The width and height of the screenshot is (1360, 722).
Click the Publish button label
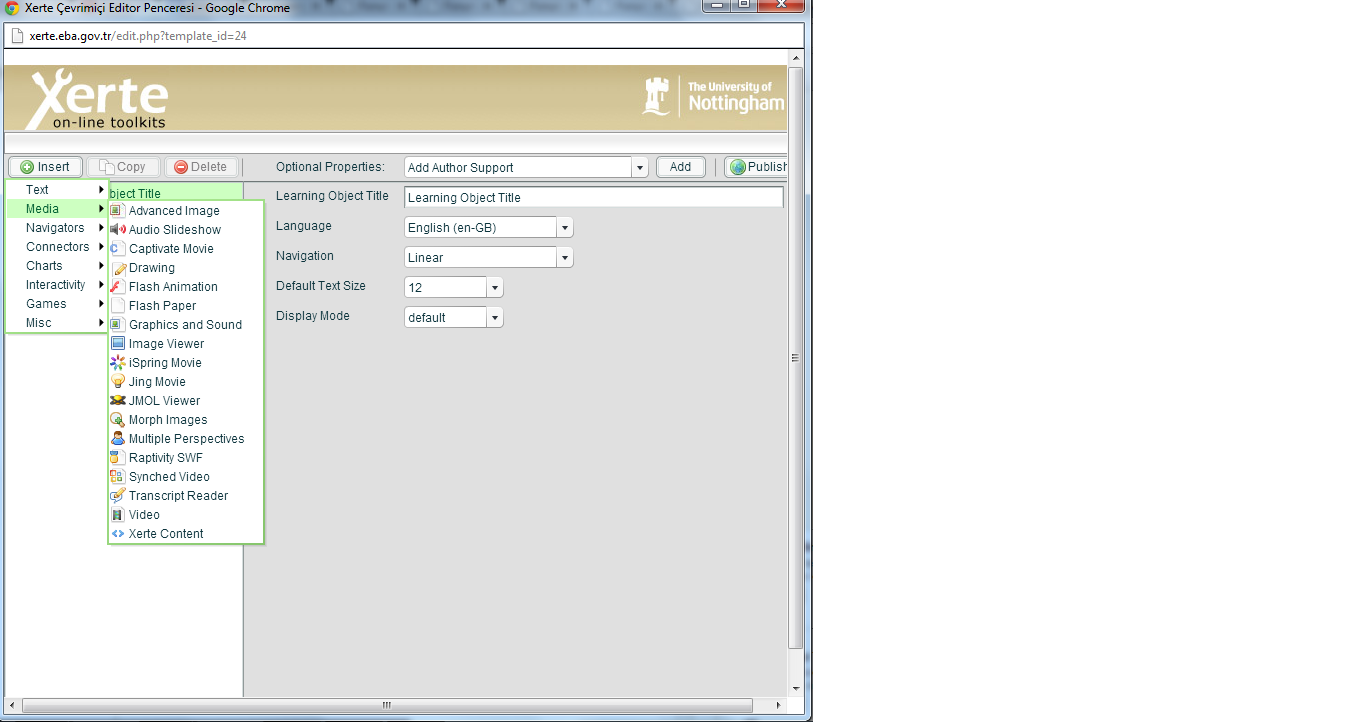pos(767,167)
